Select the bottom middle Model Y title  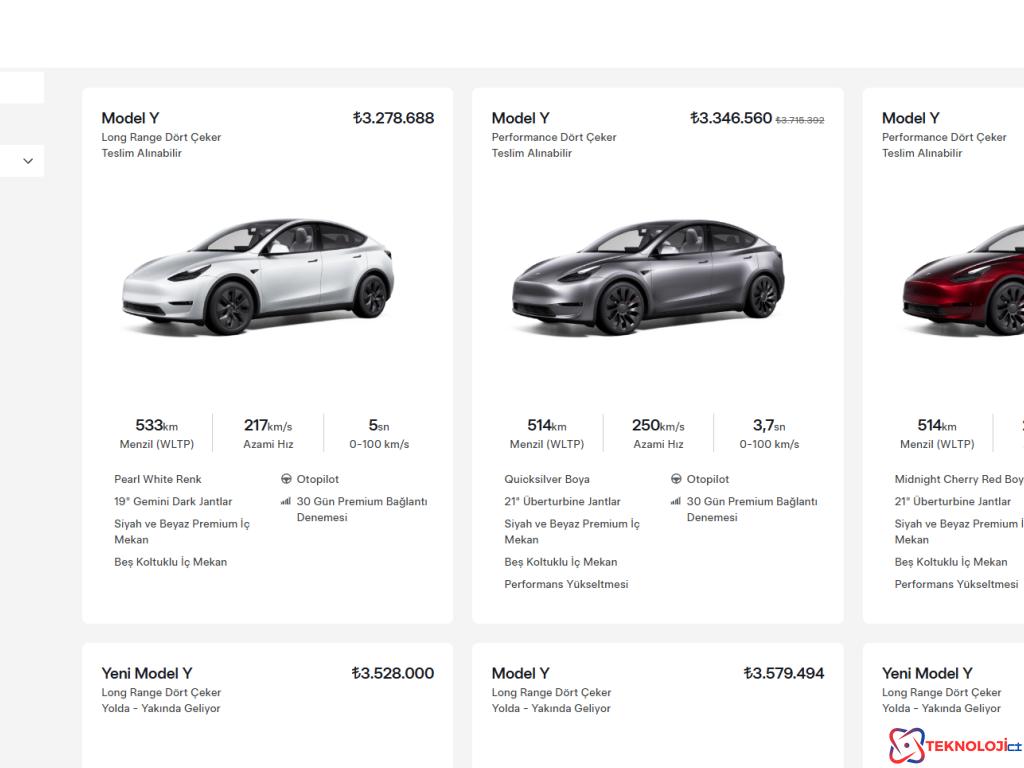(x=520, y=673)
